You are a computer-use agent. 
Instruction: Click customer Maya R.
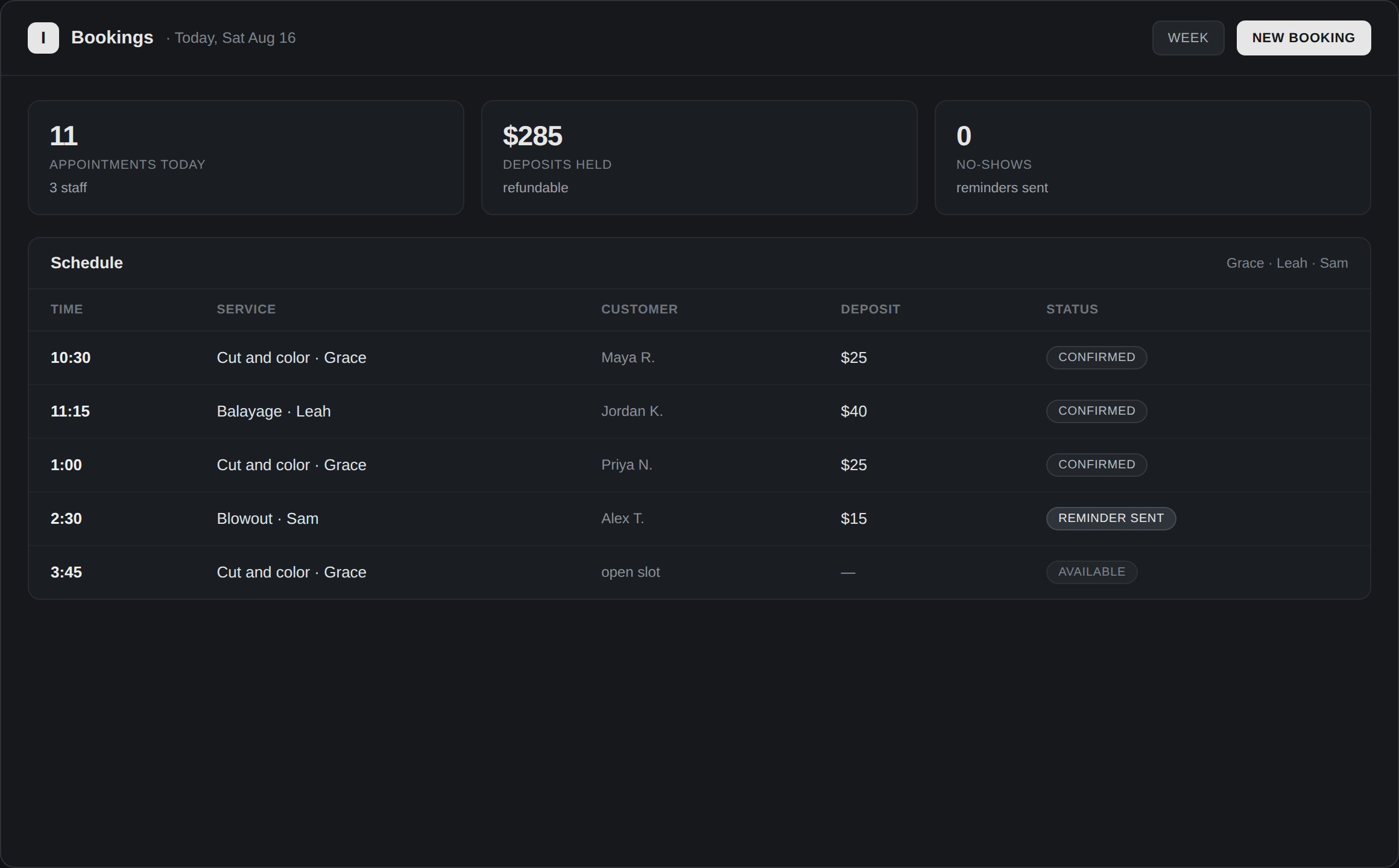pyautogui.click(x=628, y=357)
